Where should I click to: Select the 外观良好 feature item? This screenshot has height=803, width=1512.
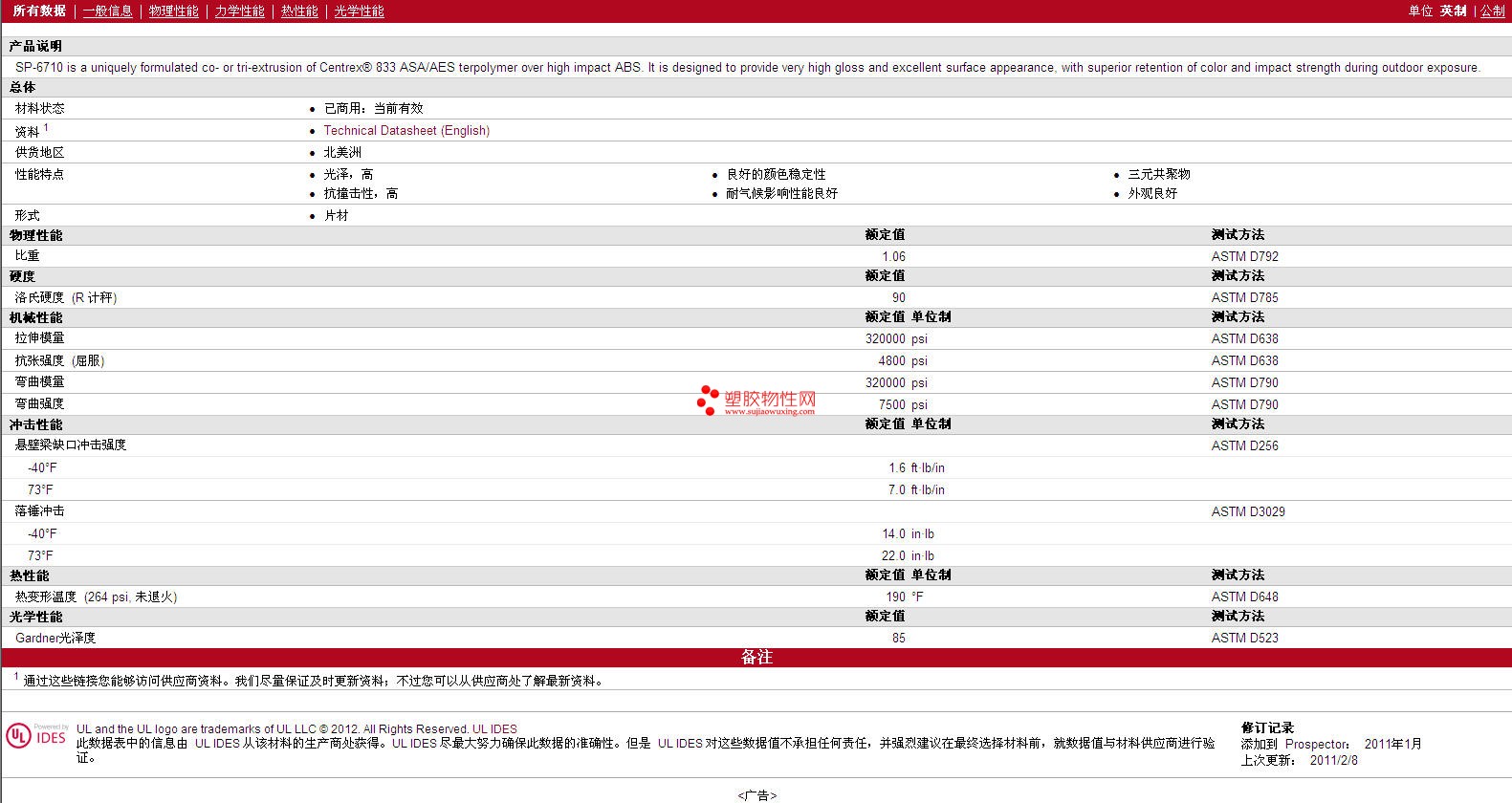tap(1152, 194)
